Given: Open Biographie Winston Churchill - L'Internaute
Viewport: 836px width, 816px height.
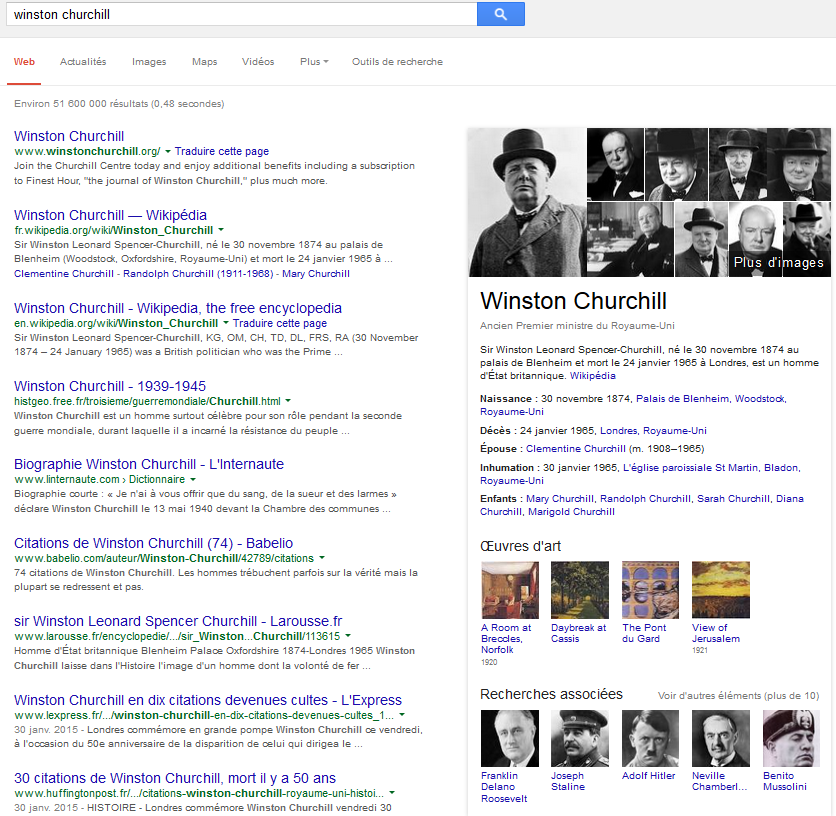Looking at the screenshot, I should coord(149,464).
